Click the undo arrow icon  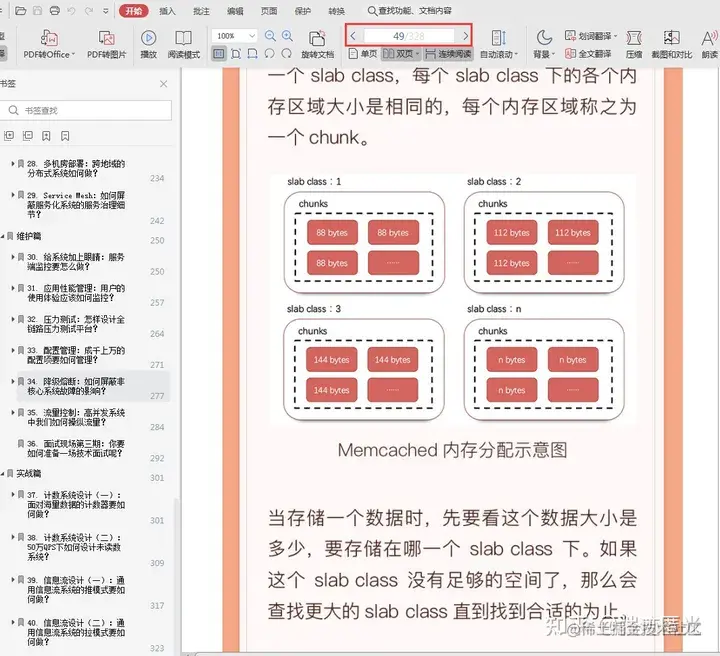71,11
